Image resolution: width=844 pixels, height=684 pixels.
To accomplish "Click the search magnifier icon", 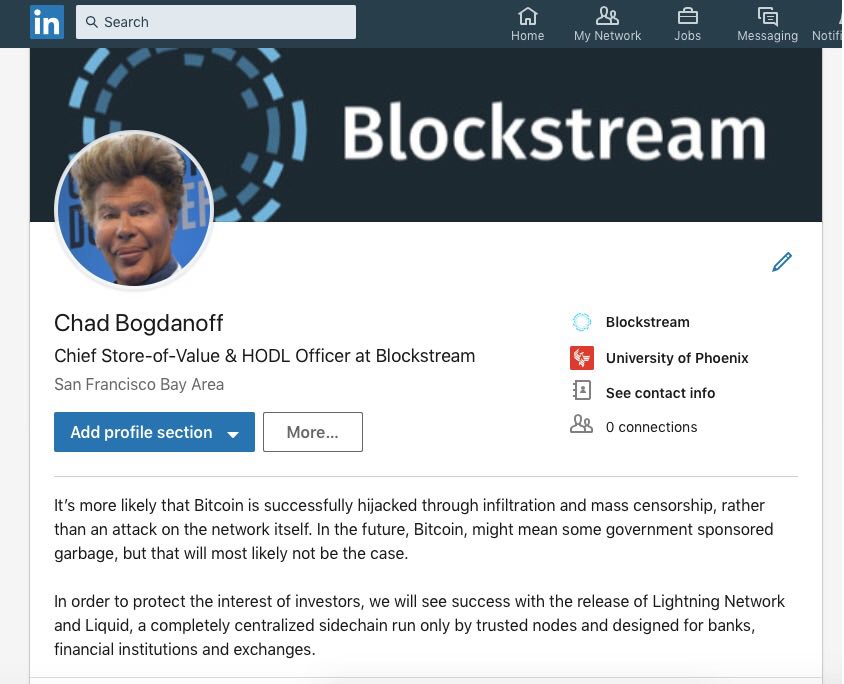I will (92, 22).
